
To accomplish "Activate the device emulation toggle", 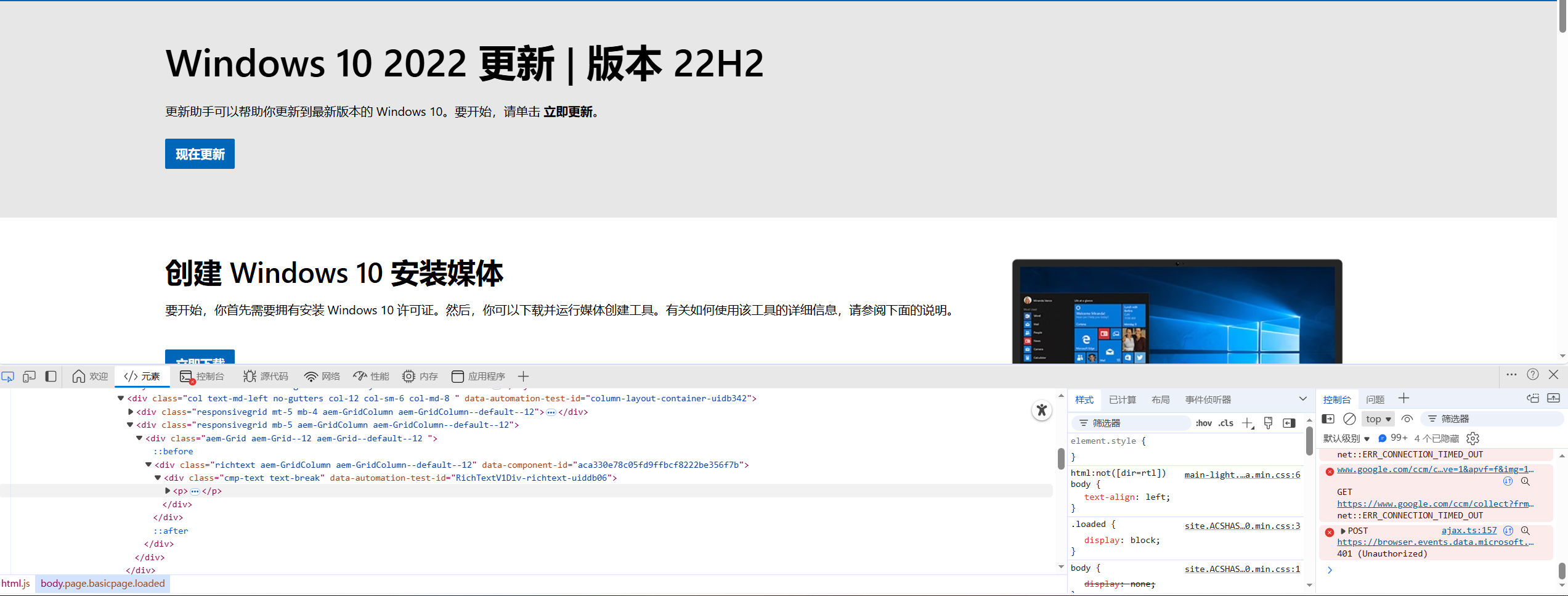I will point(30,376).
